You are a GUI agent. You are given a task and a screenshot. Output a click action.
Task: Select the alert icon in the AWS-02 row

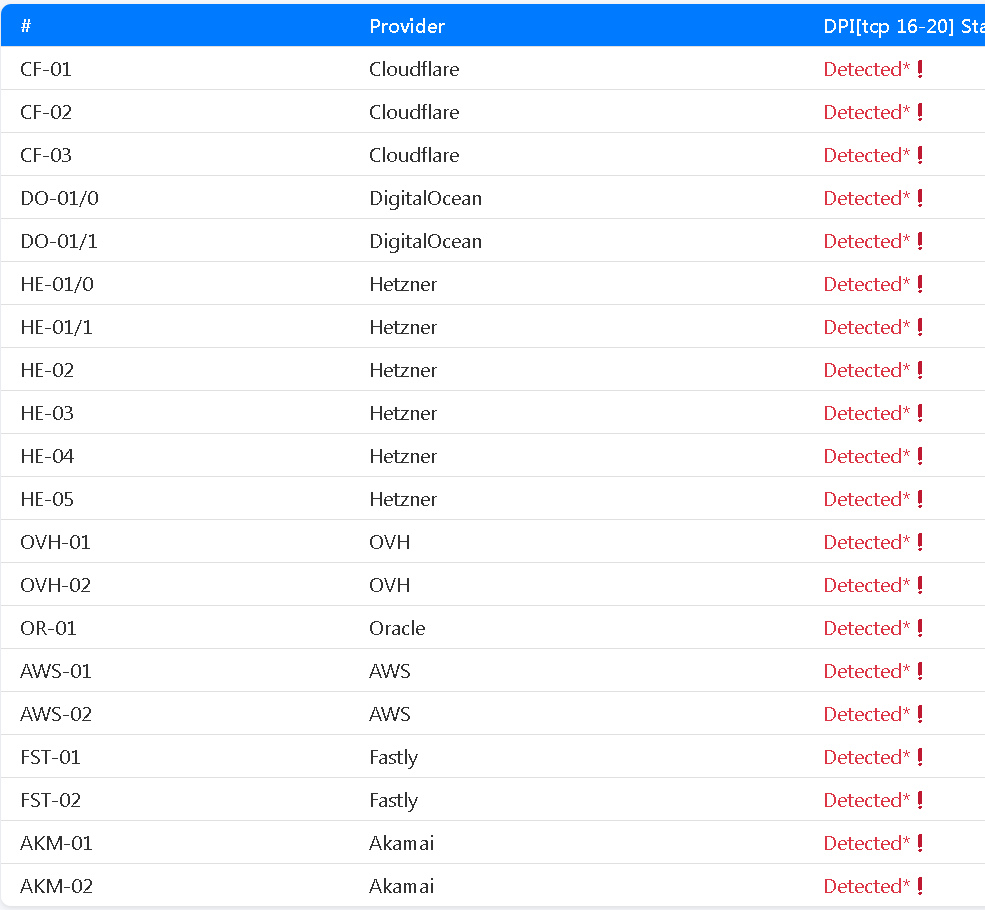(920, 714)
